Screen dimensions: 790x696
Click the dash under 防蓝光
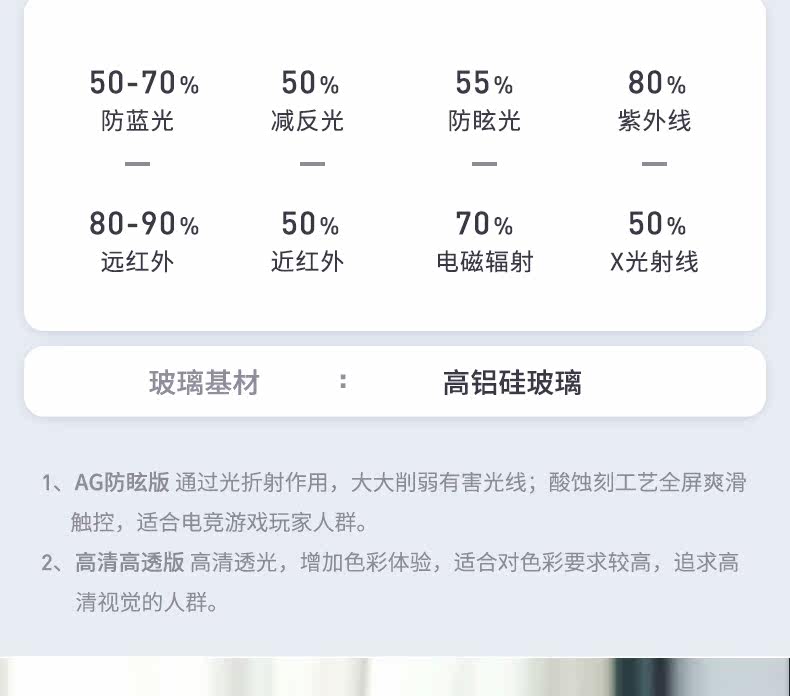coord(137,163)
